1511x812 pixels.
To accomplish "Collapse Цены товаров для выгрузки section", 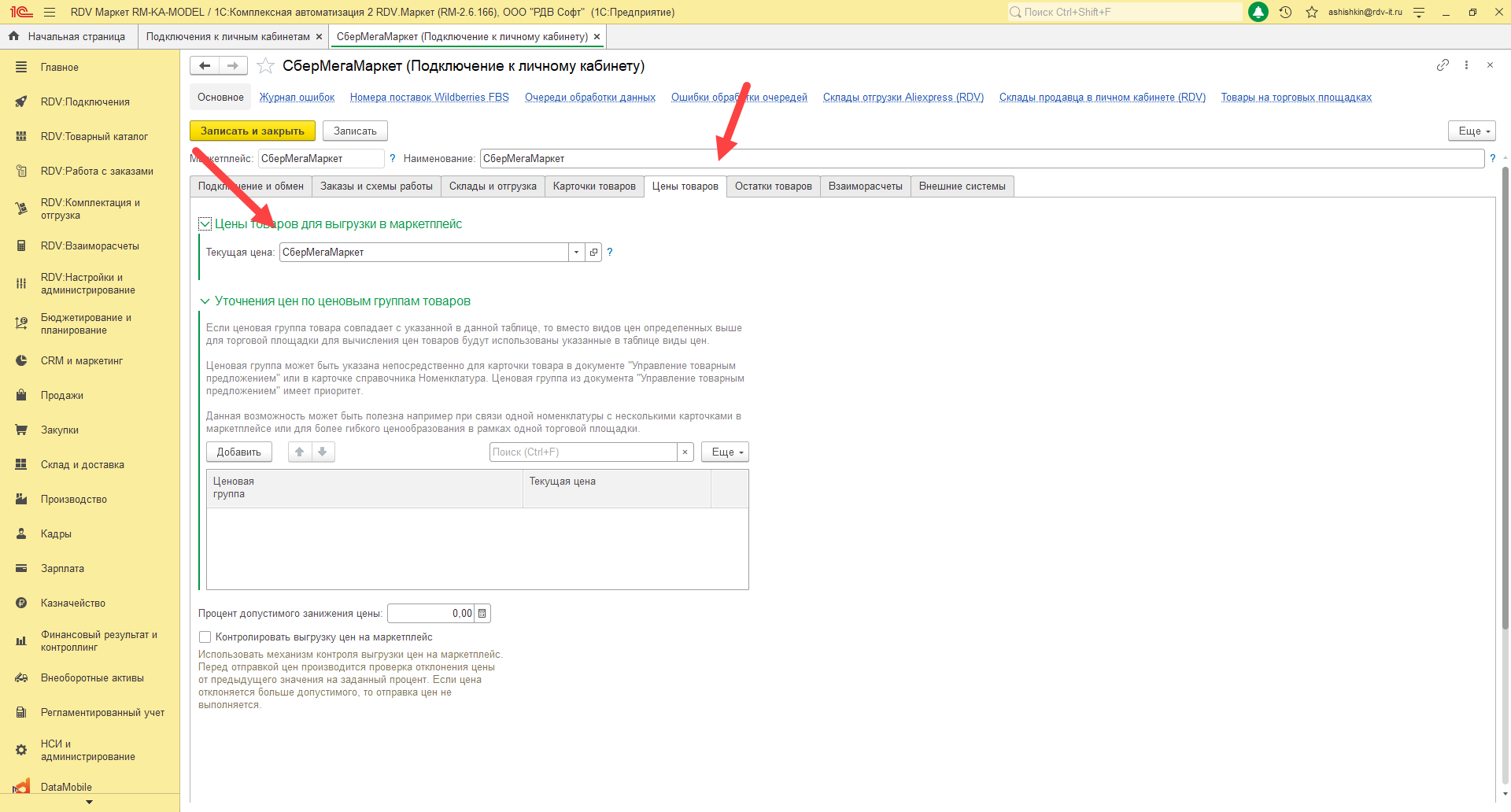I will pos(205,223).
